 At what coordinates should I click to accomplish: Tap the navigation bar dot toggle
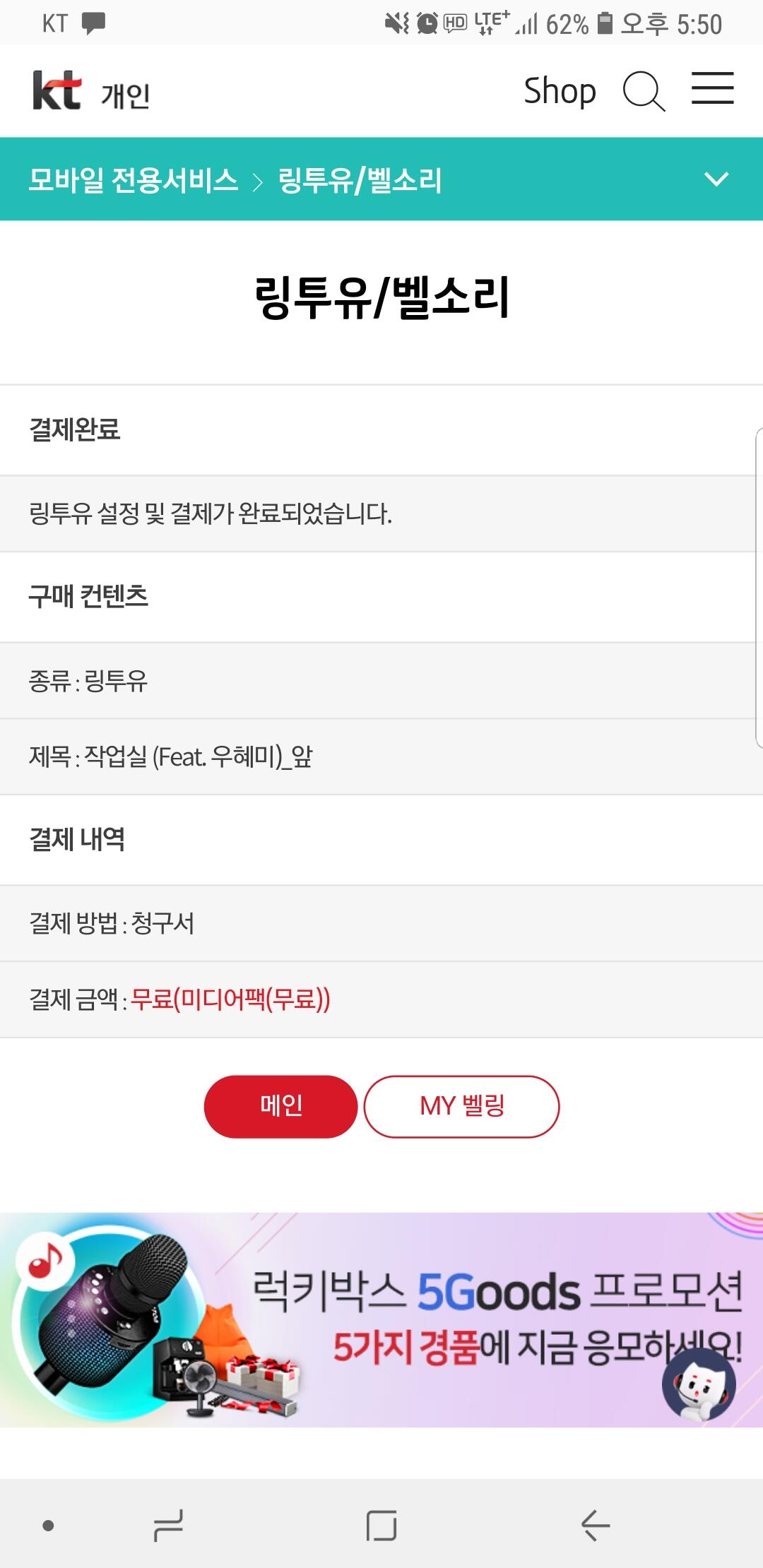pyautogui.click(x=48, y=1526)
